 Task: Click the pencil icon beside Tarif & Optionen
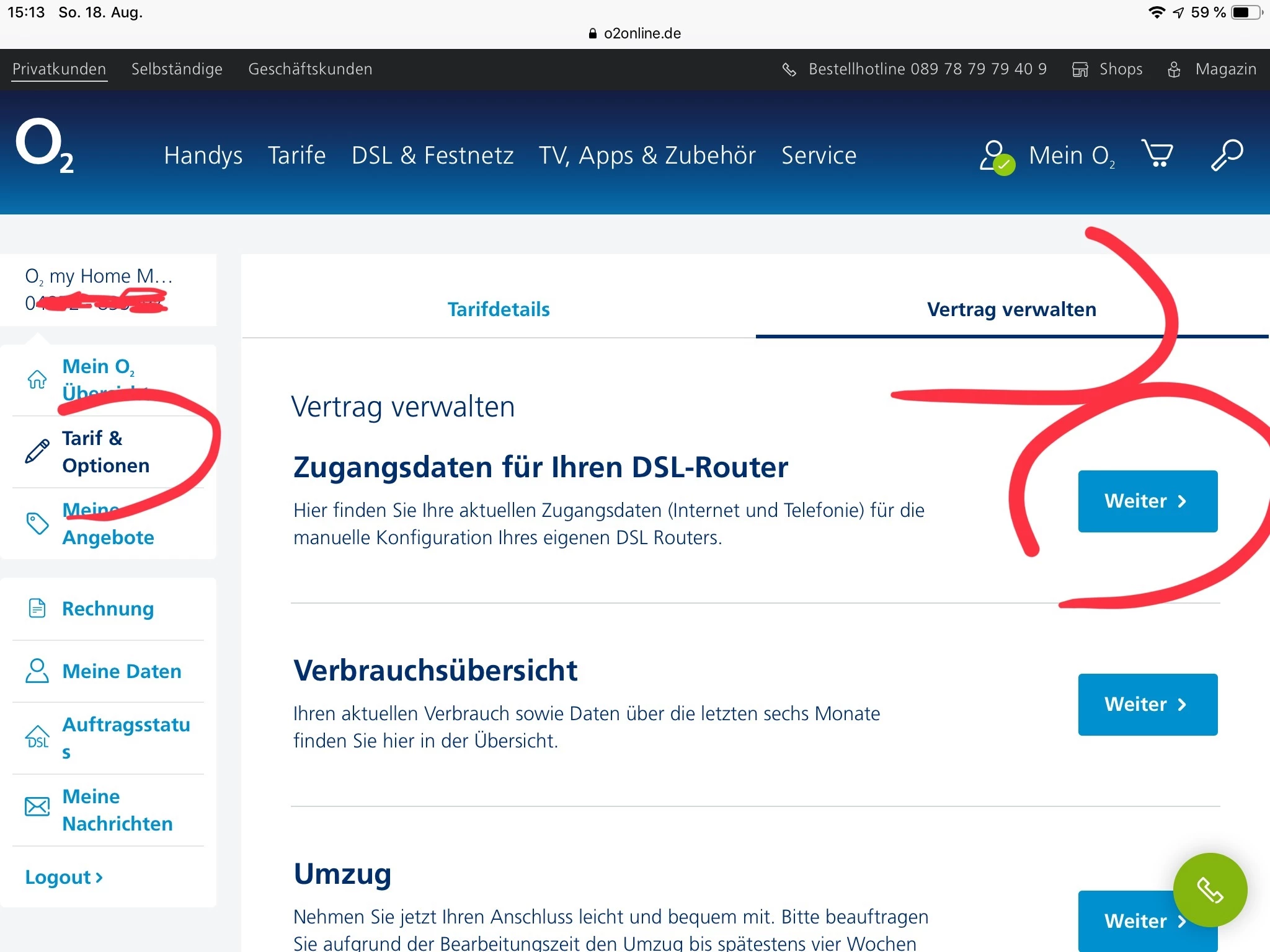[x=37, y=451]
